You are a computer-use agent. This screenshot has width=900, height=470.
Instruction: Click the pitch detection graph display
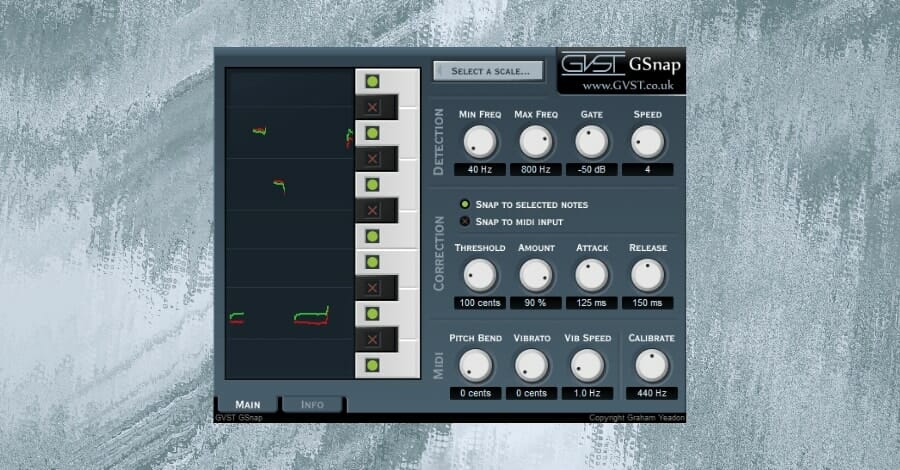tap(290, 223)
